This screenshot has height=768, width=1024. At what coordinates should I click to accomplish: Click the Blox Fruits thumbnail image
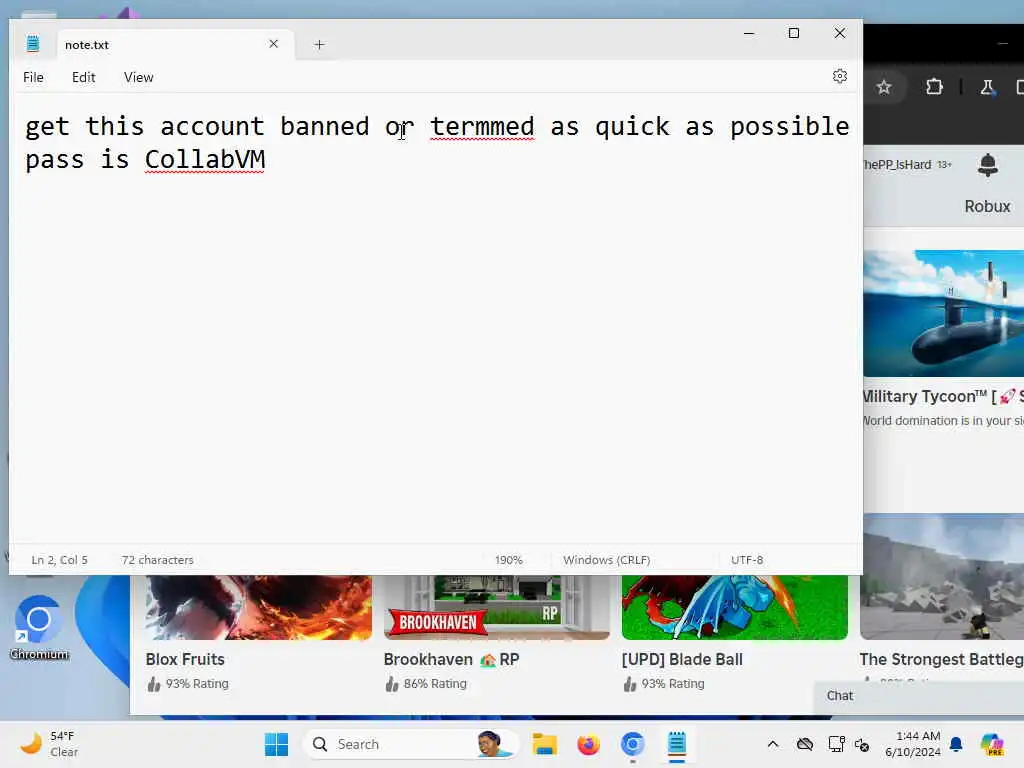pyautogui.click(x=259, y=607)
